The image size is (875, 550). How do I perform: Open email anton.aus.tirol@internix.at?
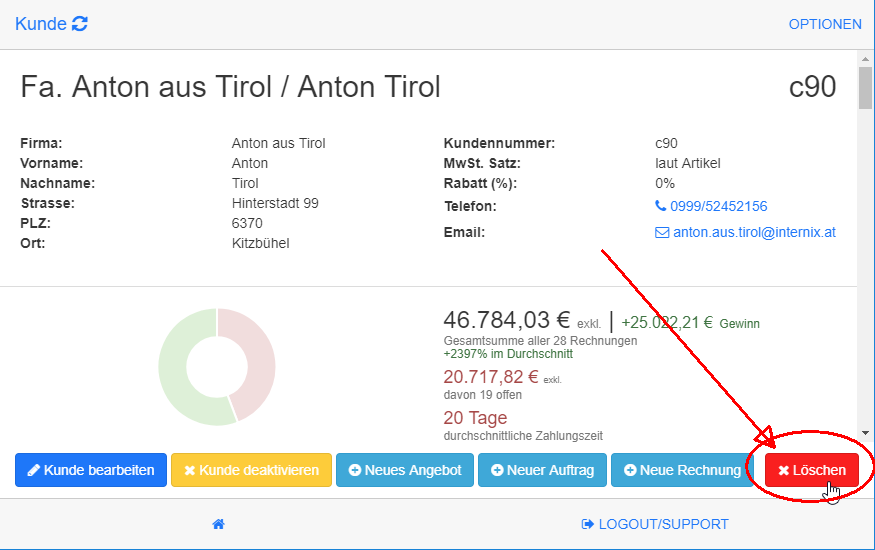coord(754,232)
